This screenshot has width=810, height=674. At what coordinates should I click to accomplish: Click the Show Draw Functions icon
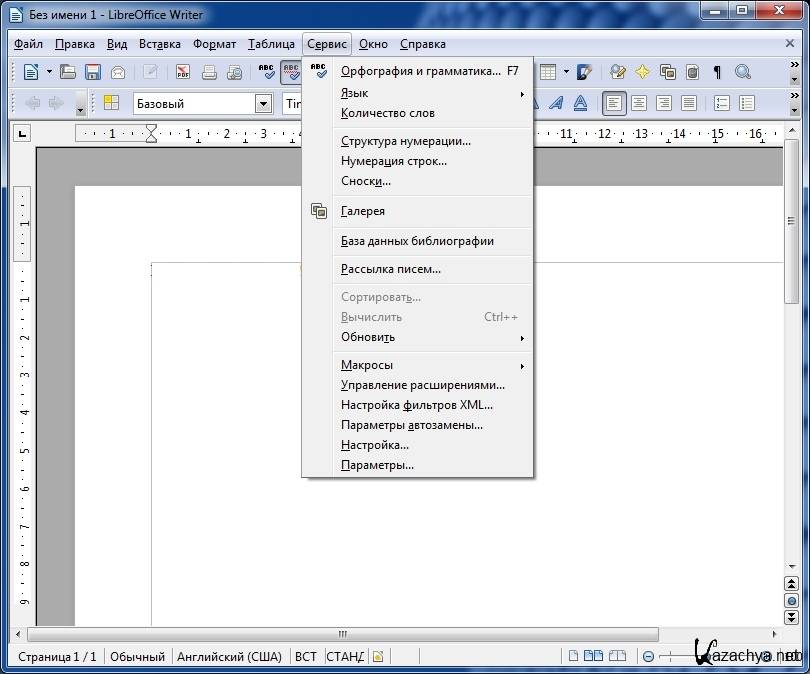tap(585, 72)
